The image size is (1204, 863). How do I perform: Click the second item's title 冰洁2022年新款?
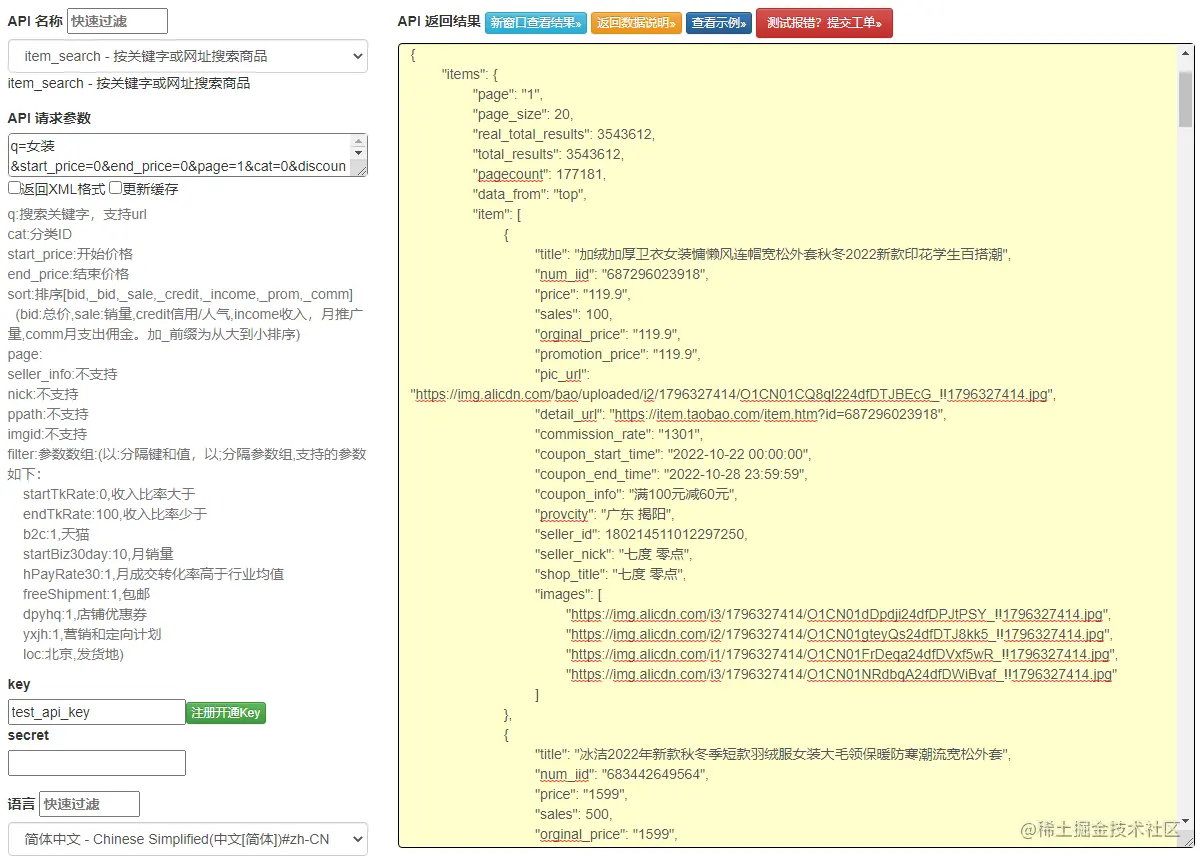coord(774,754)
